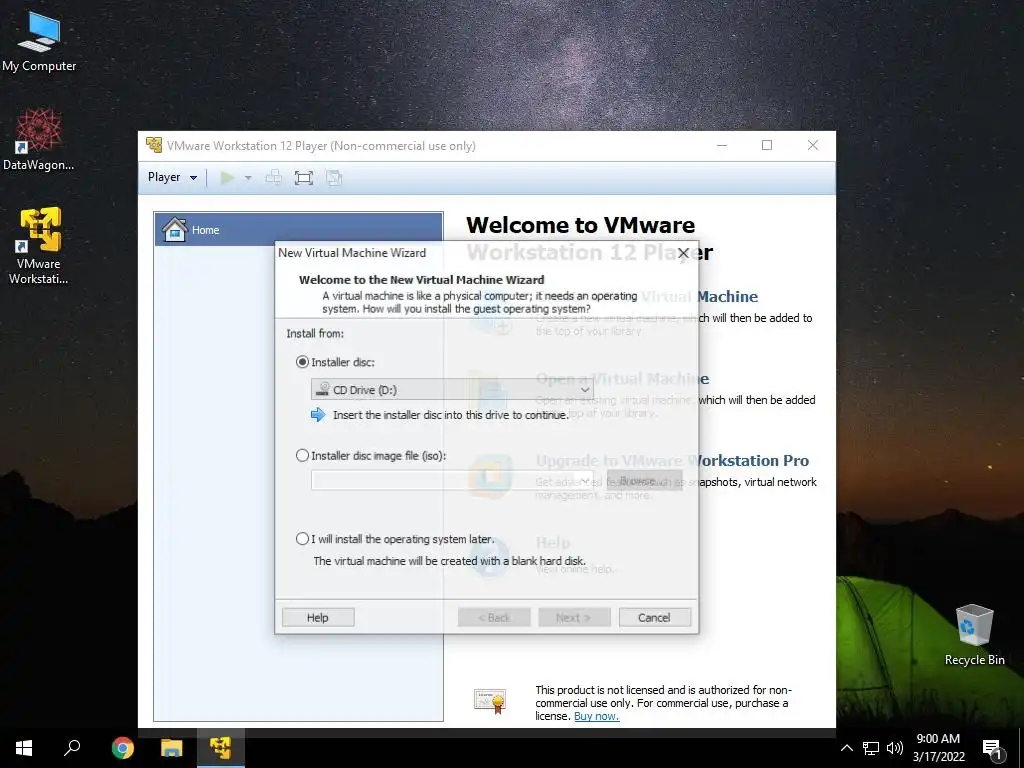This screenshot has width=1024, height=768.
Task: Open VMware Workstation desktop shortcut
Action: click(x=39, y=246)
